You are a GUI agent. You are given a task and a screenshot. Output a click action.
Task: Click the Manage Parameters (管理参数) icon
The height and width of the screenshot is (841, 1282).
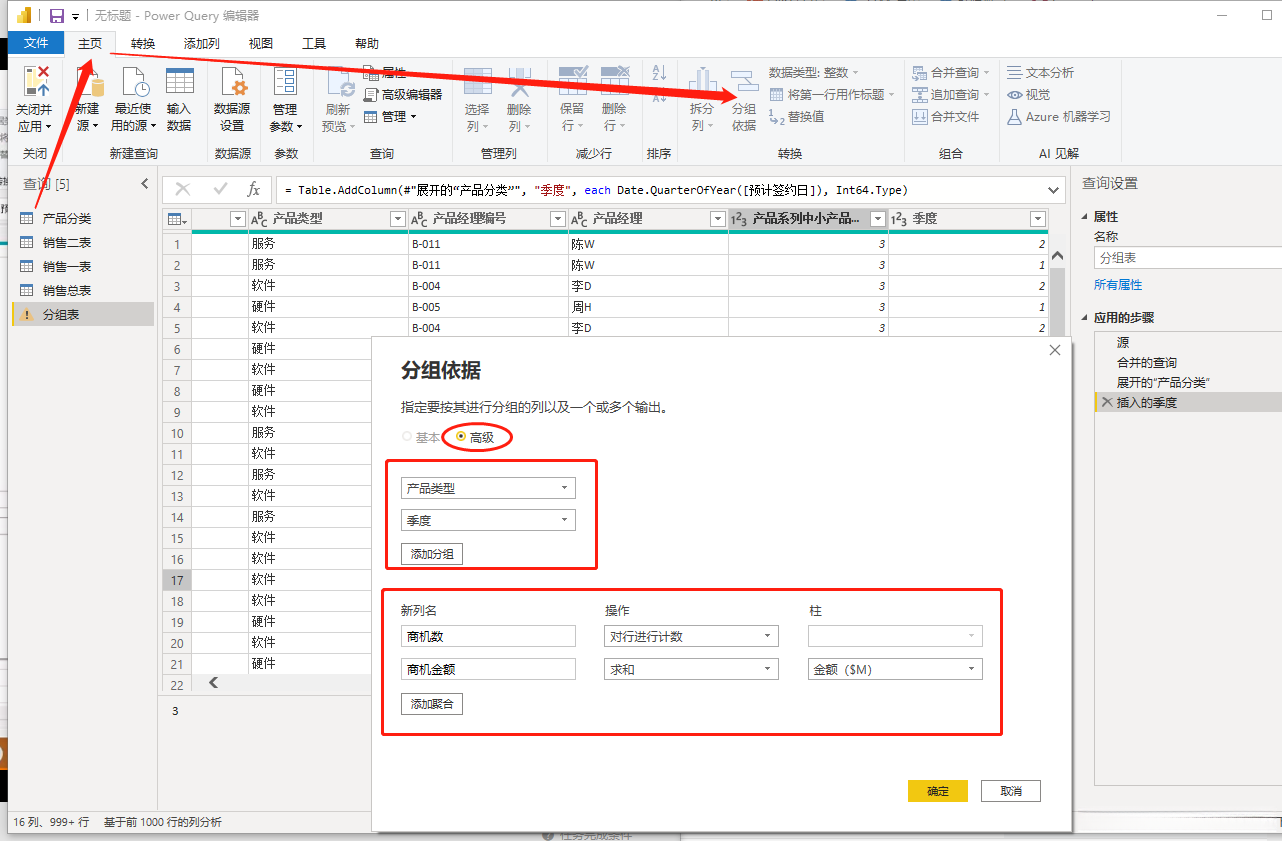tap(285, 82)
